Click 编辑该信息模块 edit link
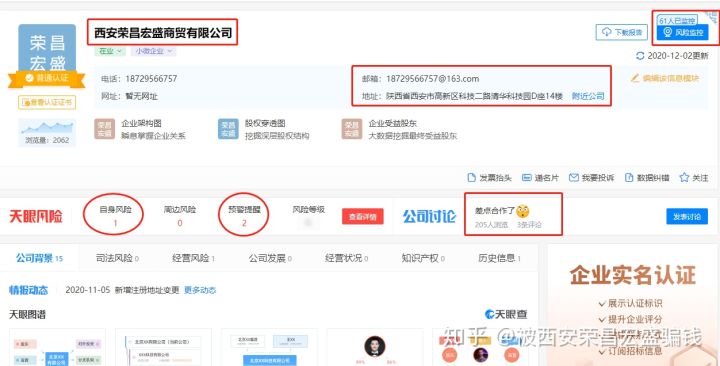Screen dimensions: 720x366 (665, 78)
